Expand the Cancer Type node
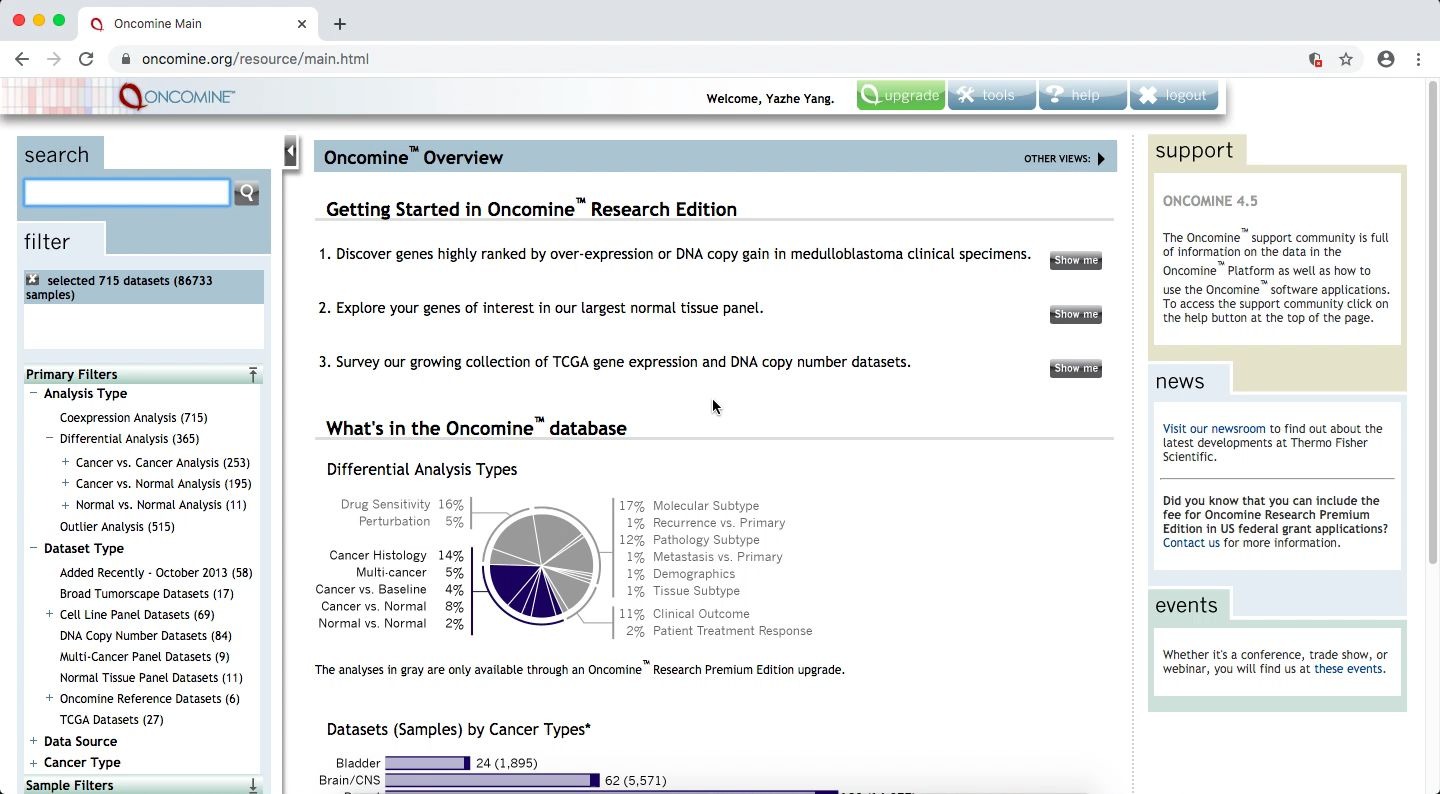The image size is (1440, 794). tap(33, 762)
